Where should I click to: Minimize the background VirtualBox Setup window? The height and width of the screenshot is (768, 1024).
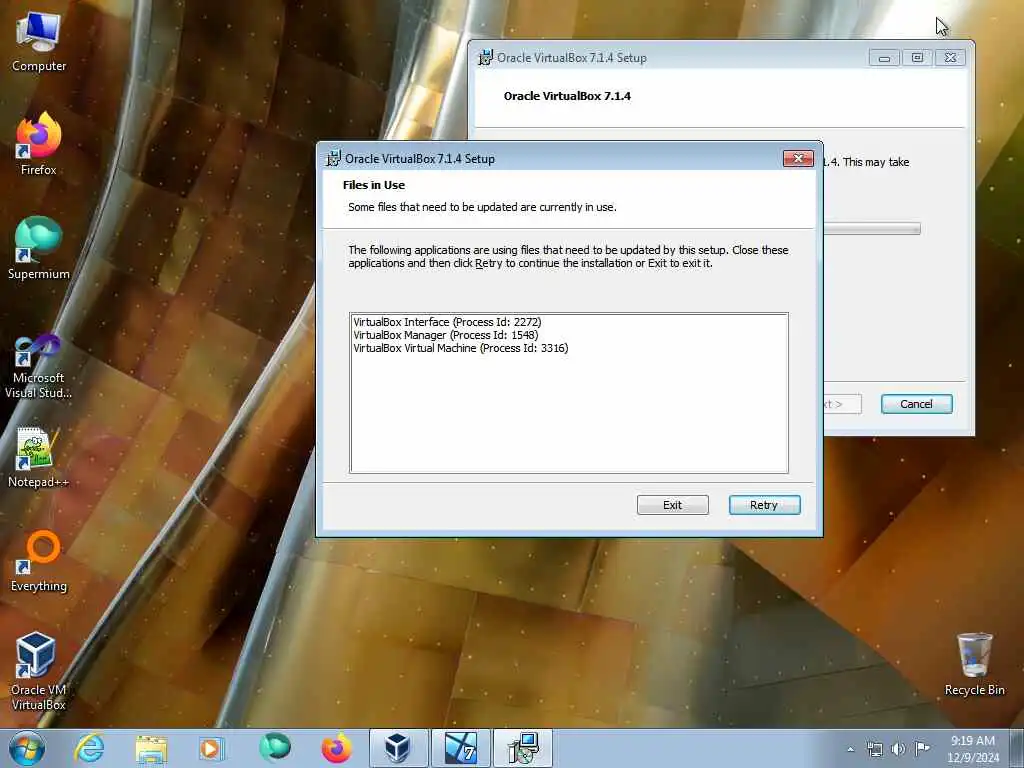coord(884,58)
